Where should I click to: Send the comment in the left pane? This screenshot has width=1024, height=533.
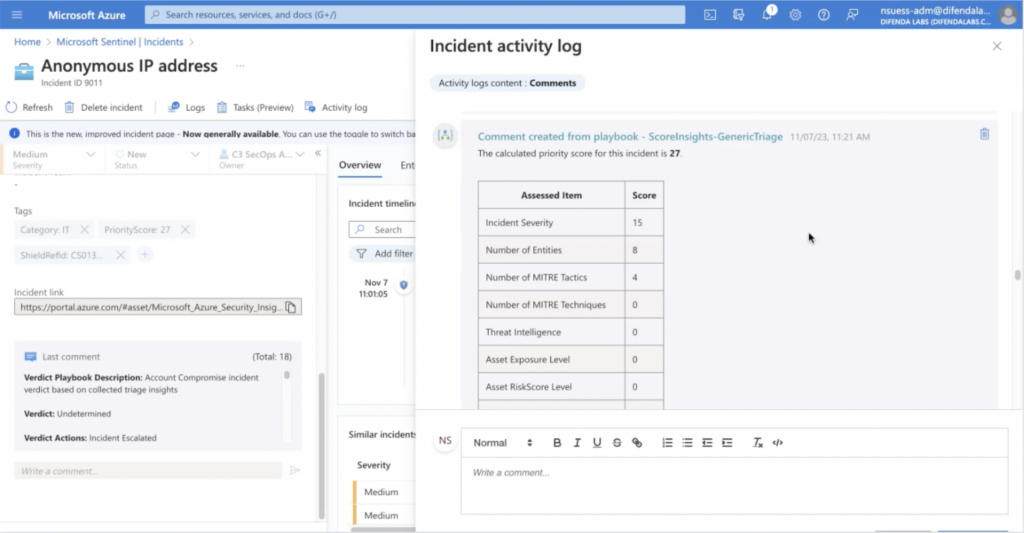pyautogui.click(x=295, y=470)
